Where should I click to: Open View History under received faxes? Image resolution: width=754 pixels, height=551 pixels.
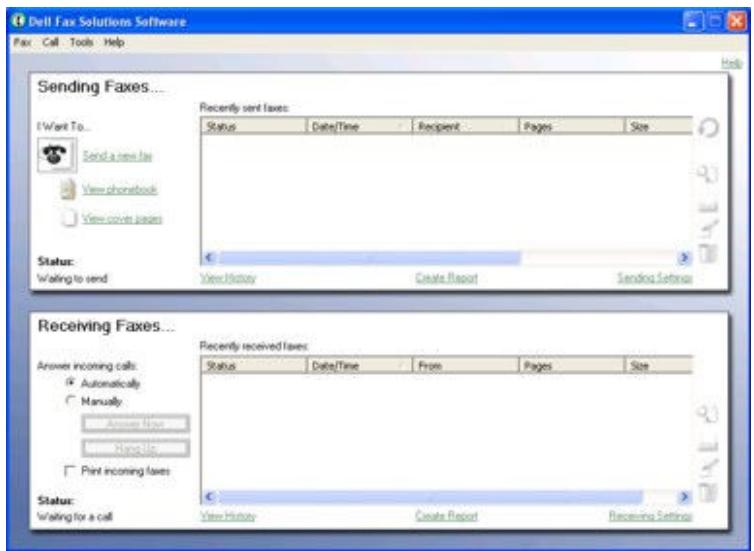228,516
